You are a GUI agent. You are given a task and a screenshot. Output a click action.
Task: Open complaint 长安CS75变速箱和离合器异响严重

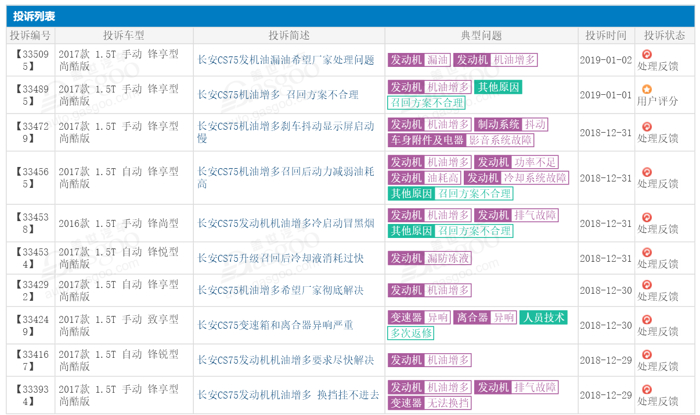click(x=275, y=325)
